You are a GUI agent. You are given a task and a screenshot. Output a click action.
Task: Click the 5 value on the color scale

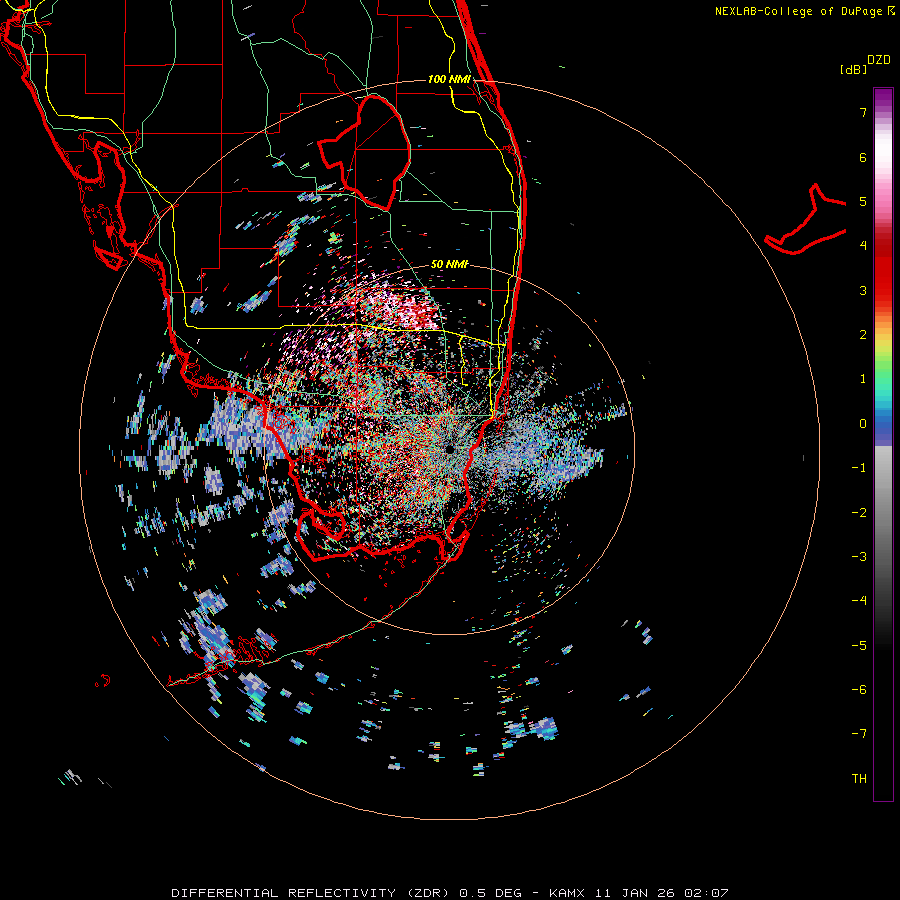coord(863,201)
